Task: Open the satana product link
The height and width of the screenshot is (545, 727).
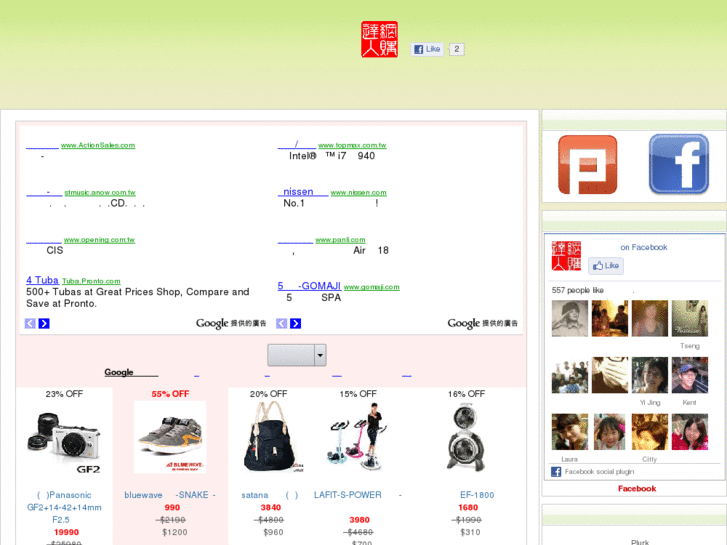Action: (269, 495)
